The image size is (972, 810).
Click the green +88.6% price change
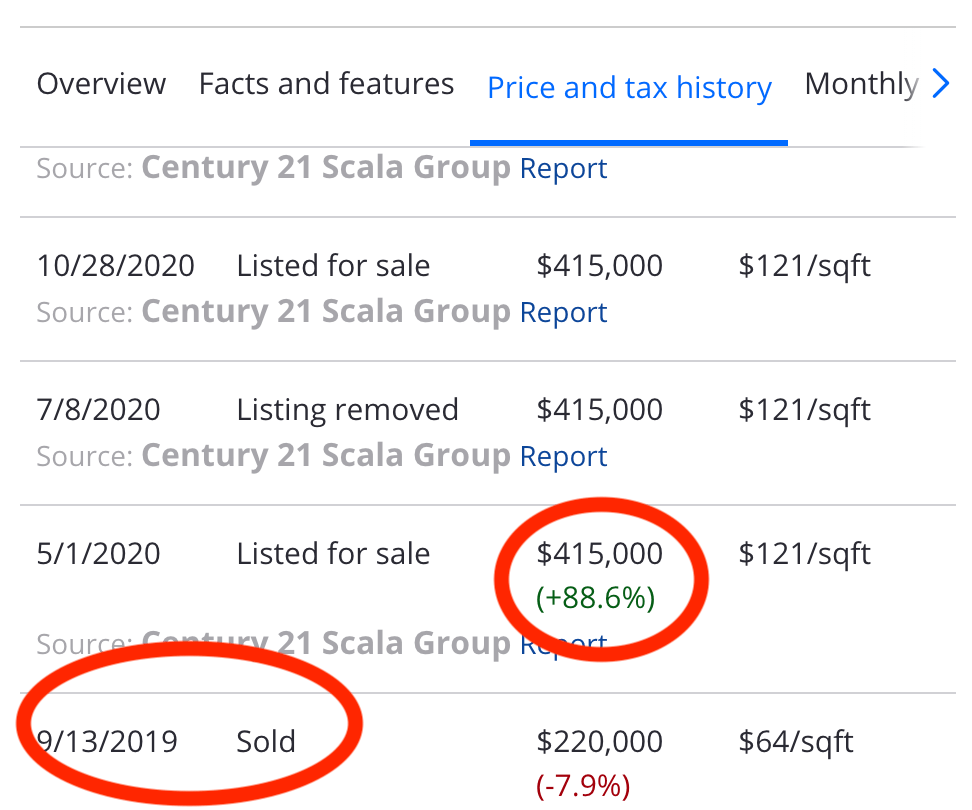pos(595,598)
